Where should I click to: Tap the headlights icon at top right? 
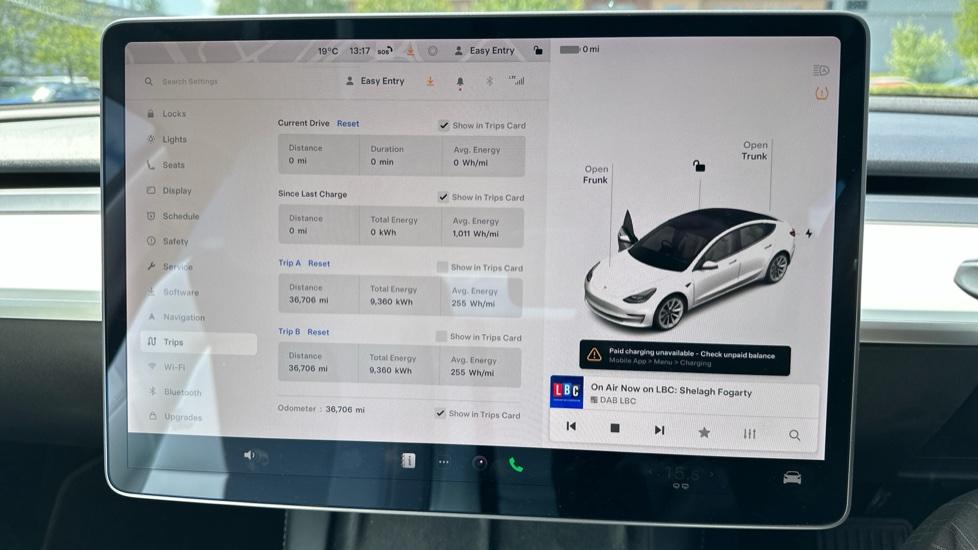(821, 70)
